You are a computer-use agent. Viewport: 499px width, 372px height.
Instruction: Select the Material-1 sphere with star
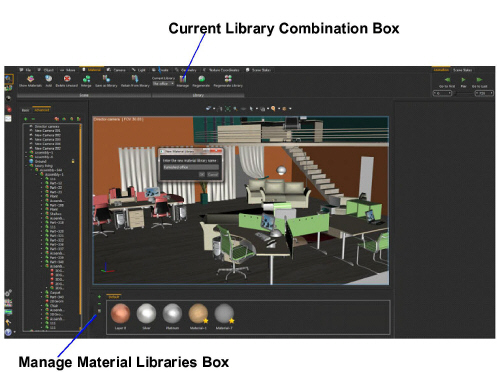pyautogui.click(x=198, y=313)
